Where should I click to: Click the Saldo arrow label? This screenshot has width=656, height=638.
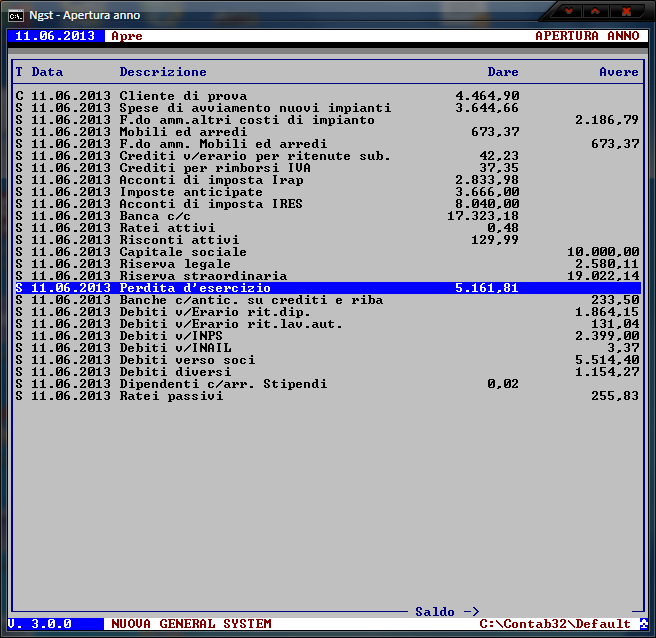pyautogui.click(x=447, y=611)
